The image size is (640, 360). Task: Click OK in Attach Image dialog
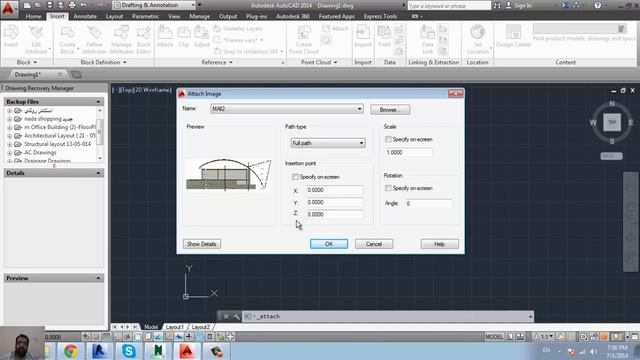pyautogui.click(x=329, y=244)
